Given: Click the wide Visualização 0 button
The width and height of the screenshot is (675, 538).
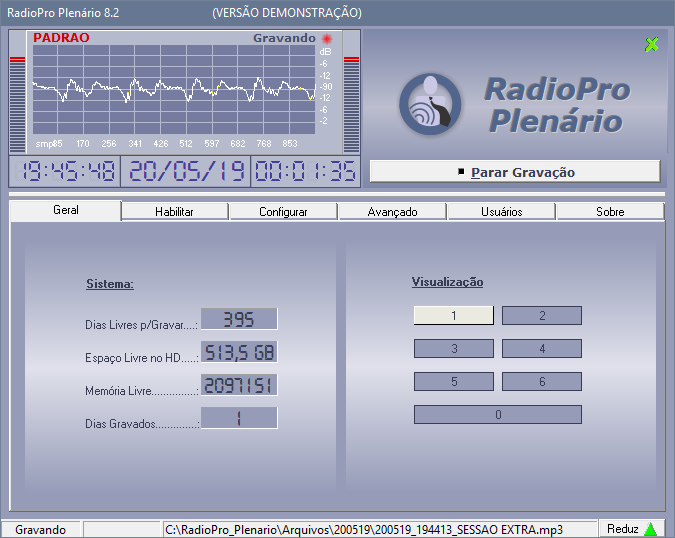Looking at the screenshot, I should click(x=498, y=414).
